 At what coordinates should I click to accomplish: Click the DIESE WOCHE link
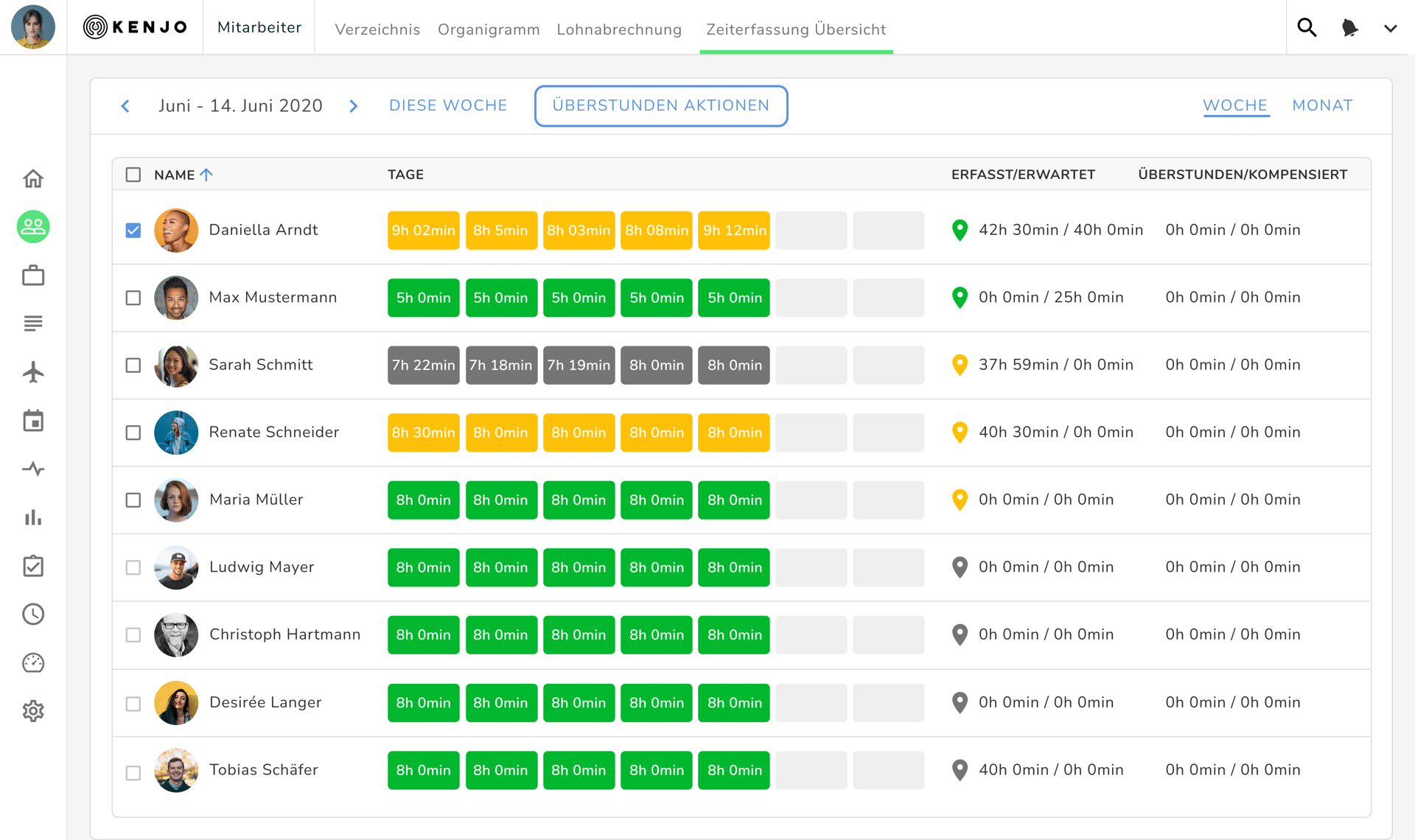coord(447,105)
